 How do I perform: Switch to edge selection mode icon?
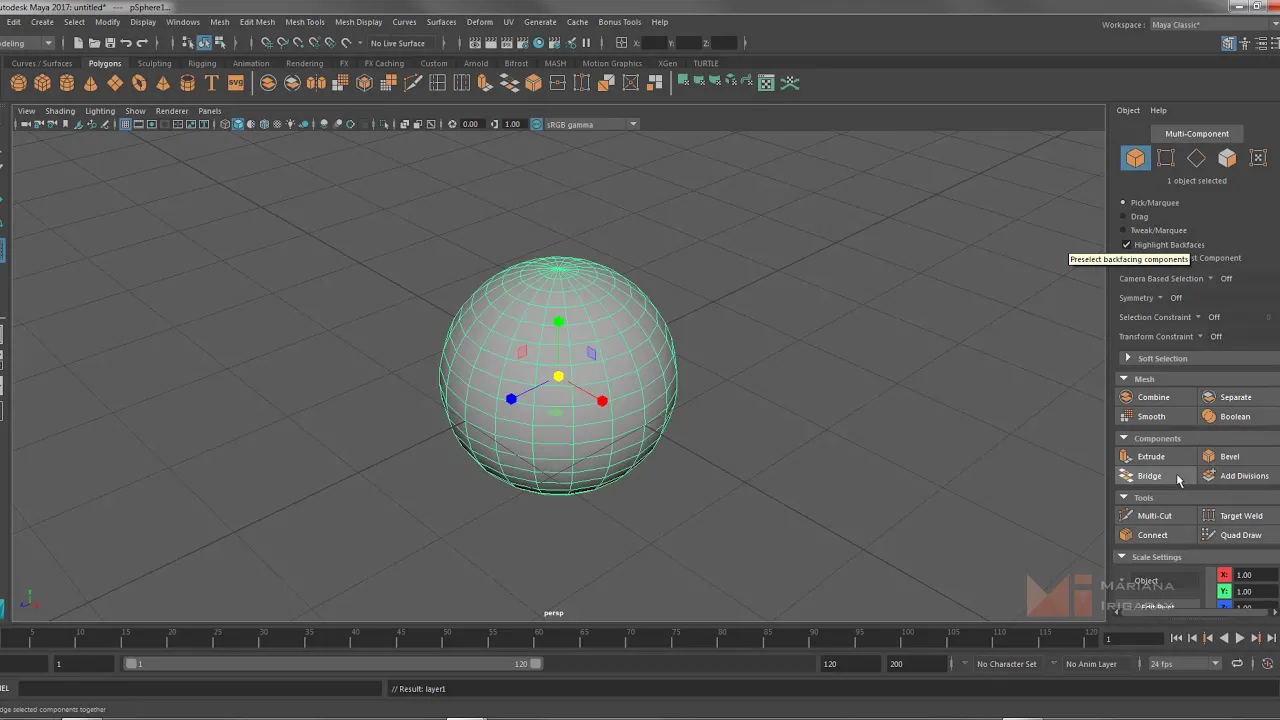[x=1197, y=158]
